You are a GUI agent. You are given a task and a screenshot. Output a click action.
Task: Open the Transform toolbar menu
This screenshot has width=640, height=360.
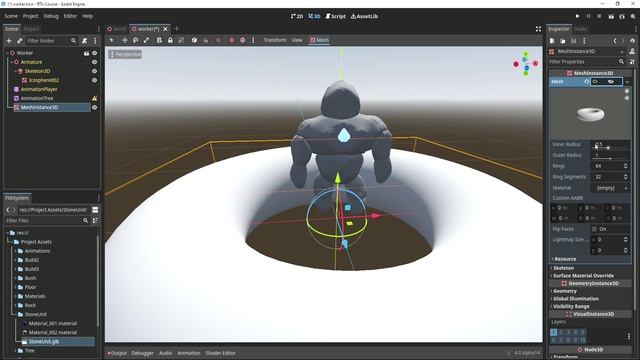click(x=275, y=40)
